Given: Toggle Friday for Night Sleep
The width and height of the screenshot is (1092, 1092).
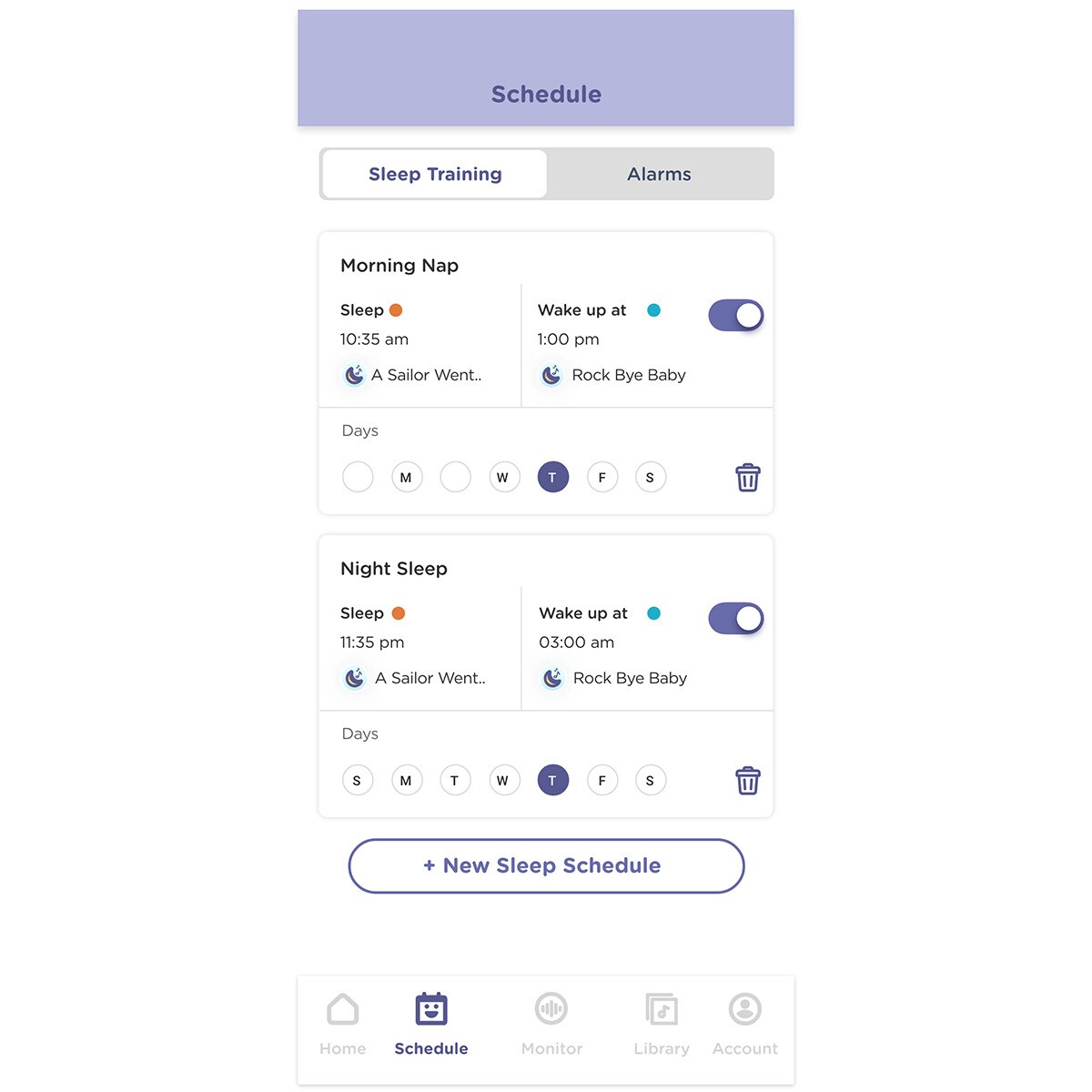Looking at the screenshot, I should coord(602,781).
